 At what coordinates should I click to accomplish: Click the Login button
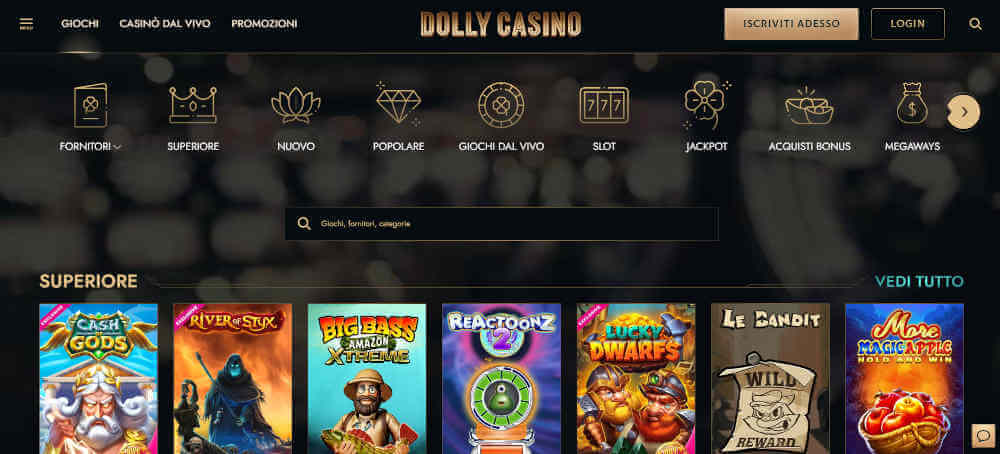pos(908,24)
